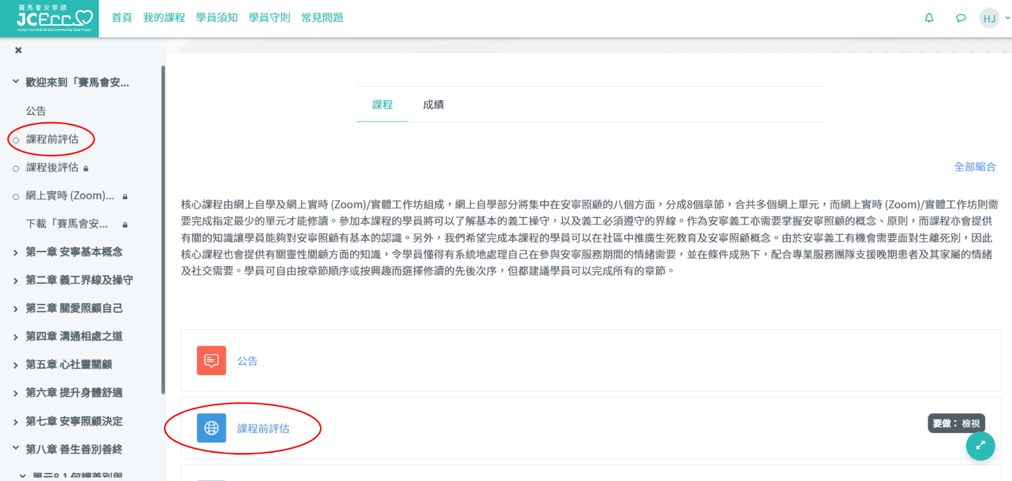The image size is (1012, 481).
Task: Close the course index sidebar with X
Action: (18, 50)
